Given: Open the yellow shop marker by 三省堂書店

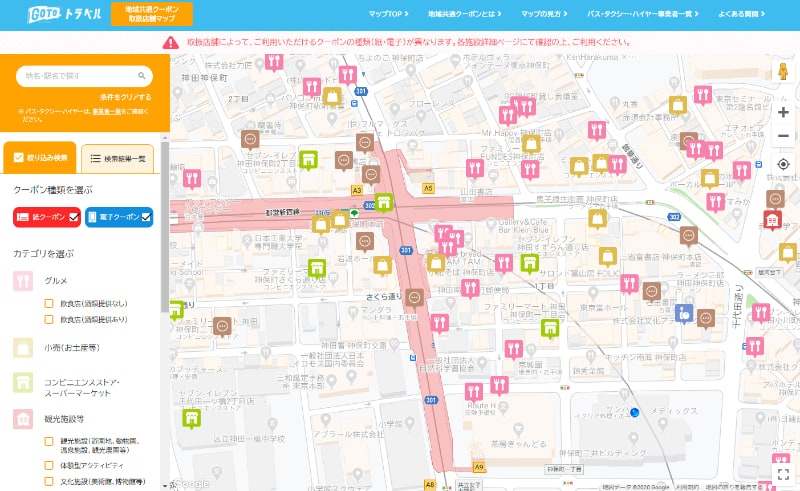Looking at the screenshot, I should (x=607, y=257).
